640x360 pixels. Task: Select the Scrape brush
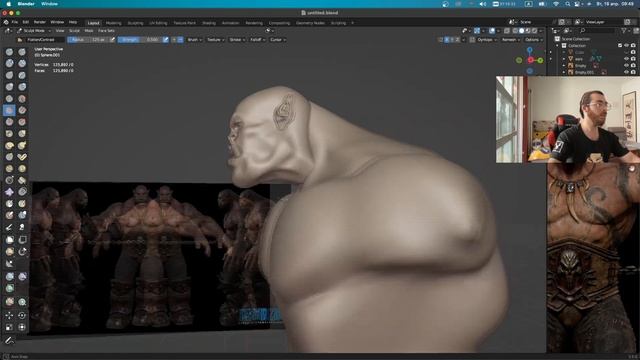pyautogui.click(x=9, y=122)
